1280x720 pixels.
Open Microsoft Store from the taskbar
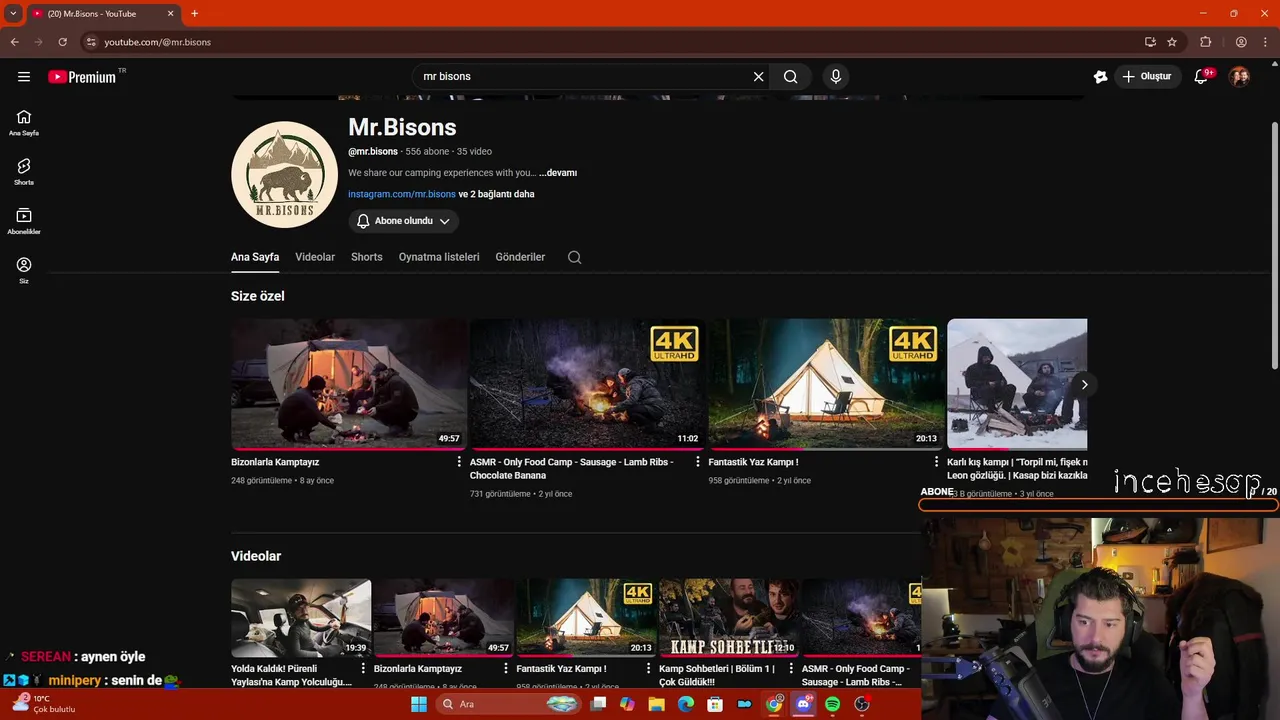[x=715, y=704]
